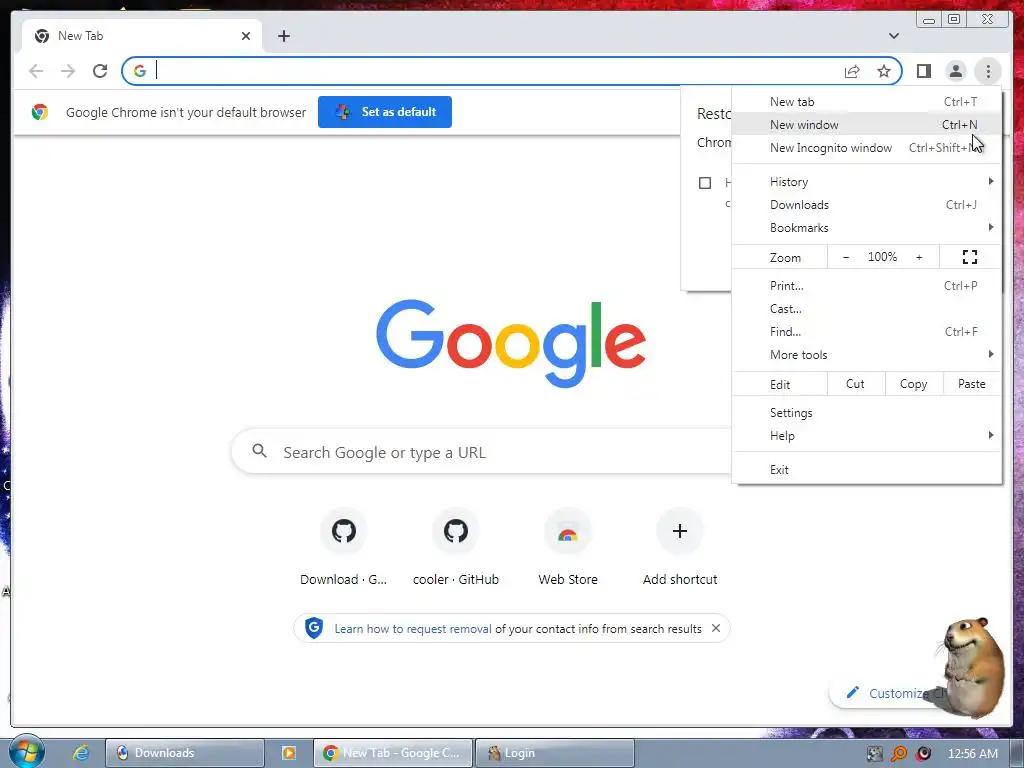Viewport: 1024px width, 768px height.
Task: Share this page icon in address bar
Action: point(852,71)
